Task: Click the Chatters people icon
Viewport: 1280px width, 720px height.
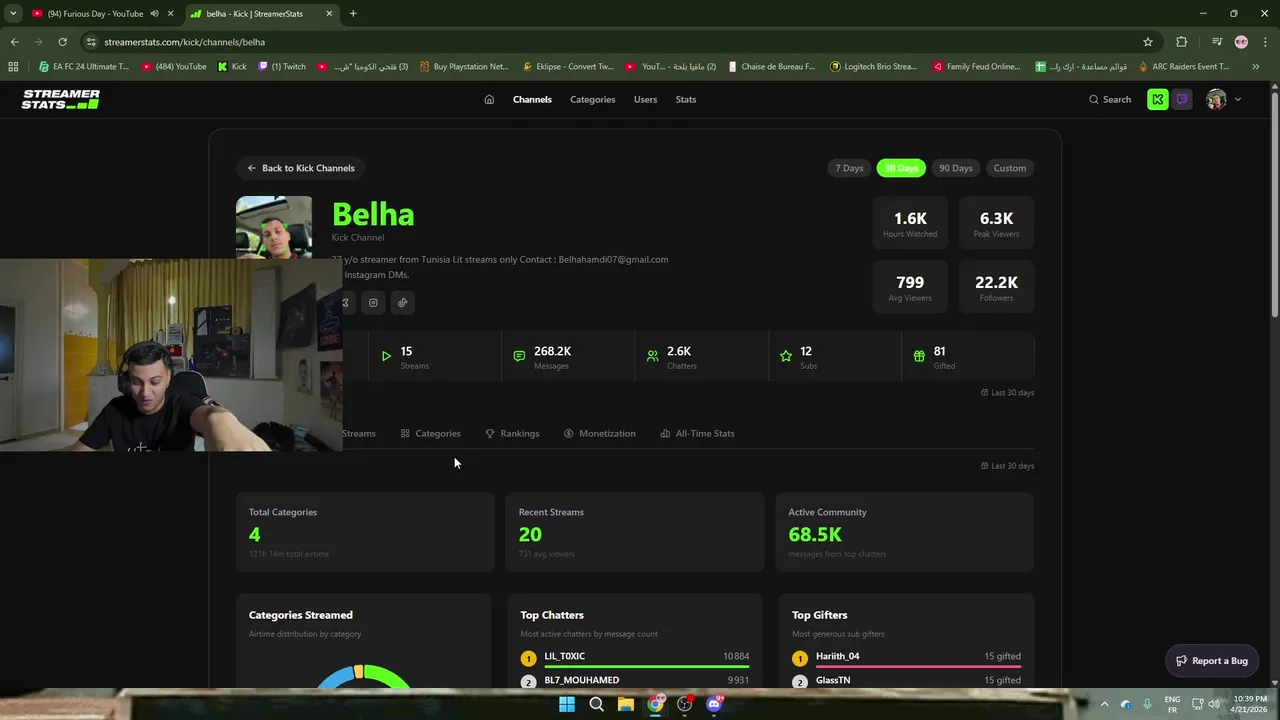Action: [653, 356]
